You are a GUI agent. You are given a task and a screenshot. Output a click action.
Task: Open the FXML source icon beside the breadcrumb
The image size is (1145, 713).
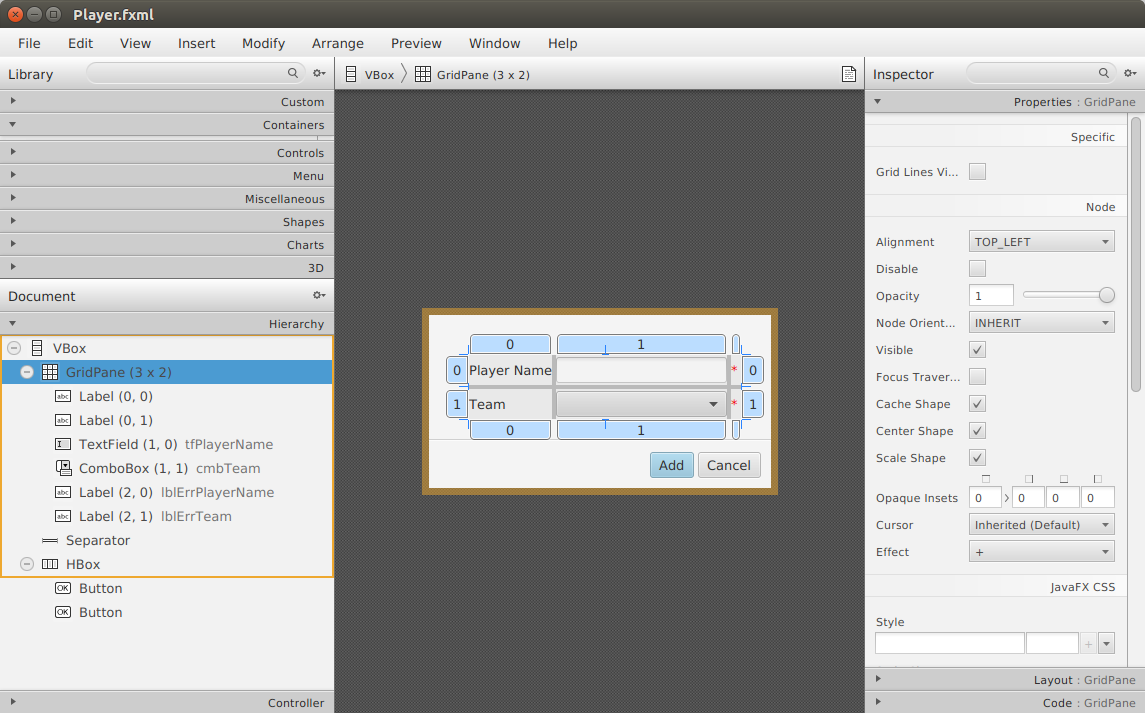[x=849, y=73]
